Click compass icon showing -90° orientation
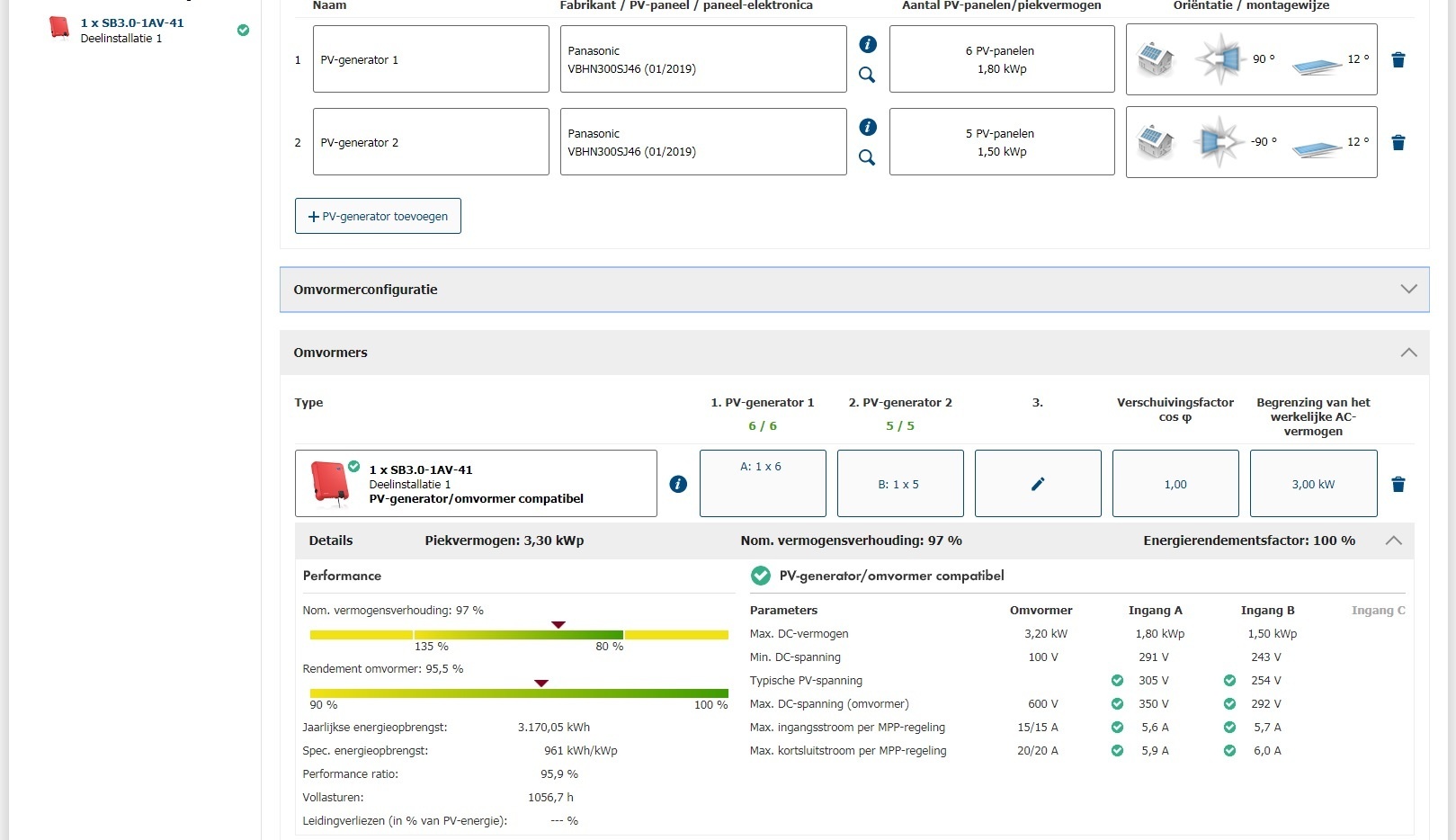The height and width of the screenshot is (840, 1456). pyautogui.click(x=1219, y=142)
